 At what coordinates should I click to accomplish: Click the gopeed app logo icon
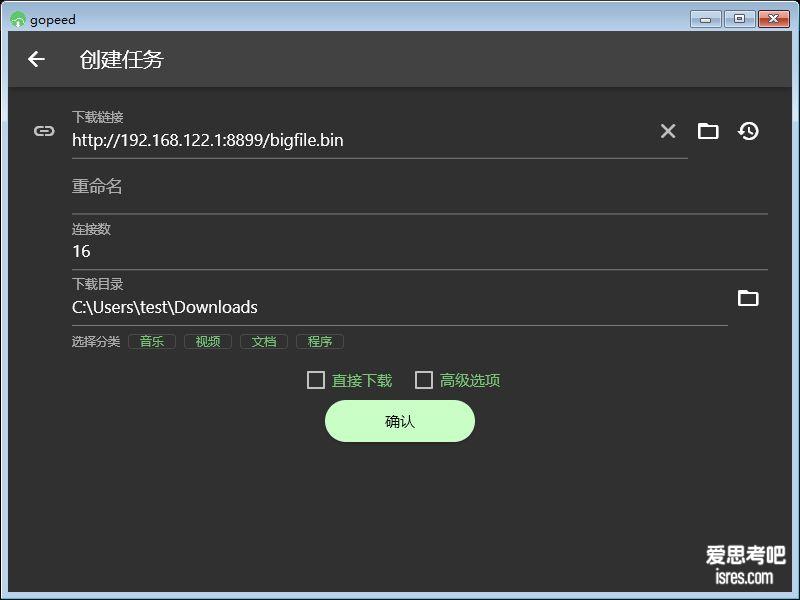(x=17, y=19)
